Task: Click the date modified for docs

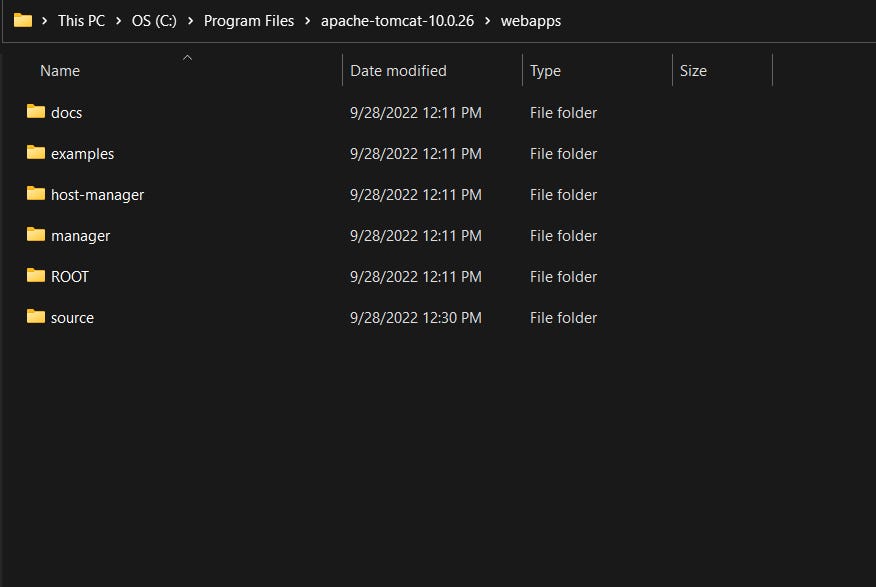Action: (416, 113)
